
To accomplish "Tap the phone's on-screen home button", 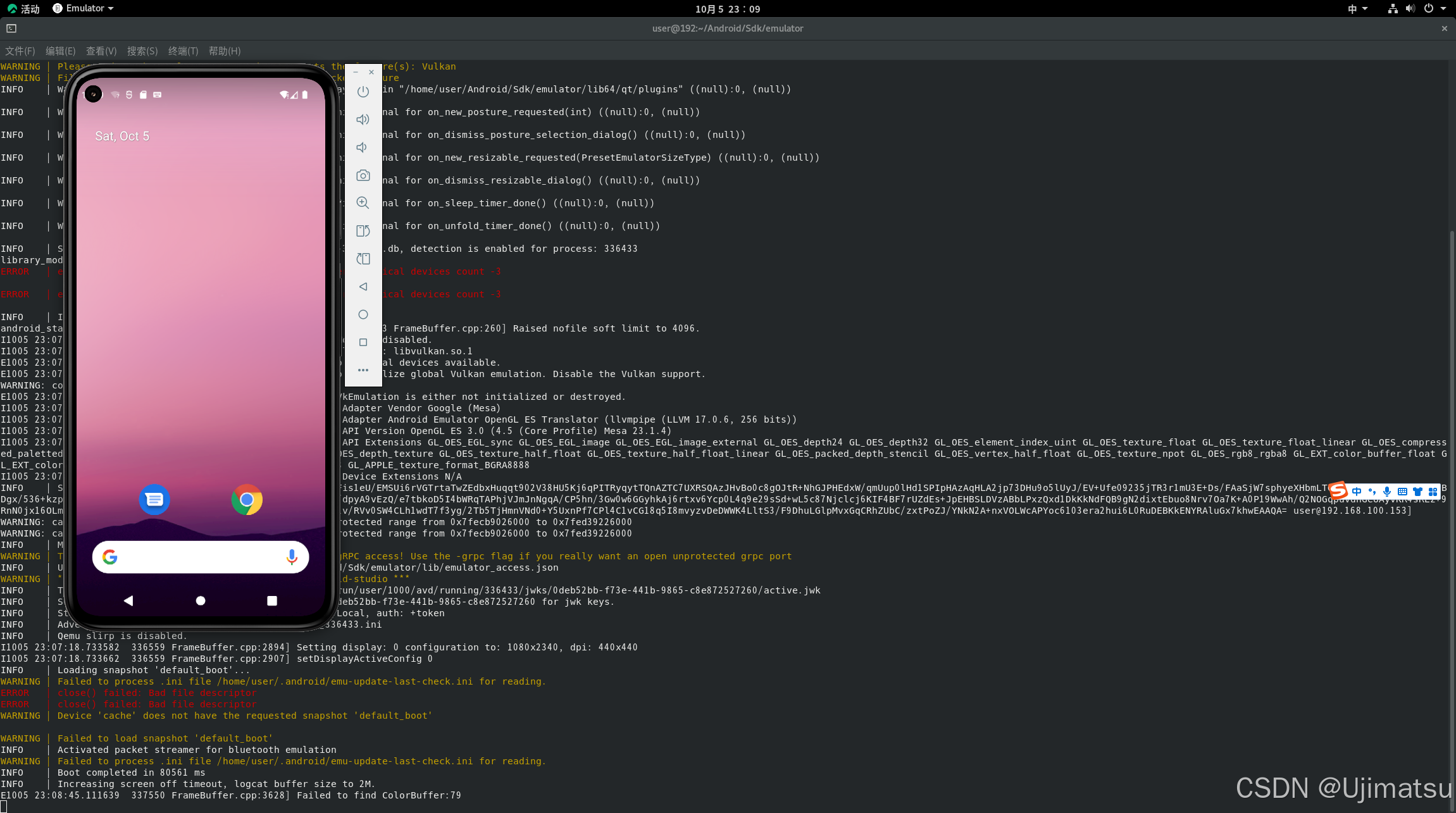I will [201, 600].
